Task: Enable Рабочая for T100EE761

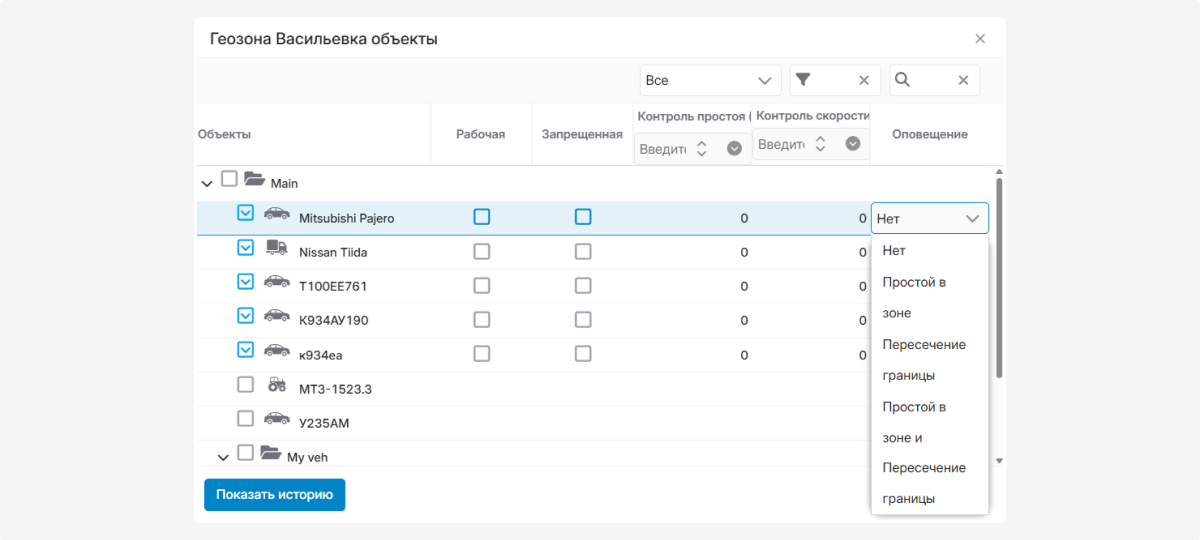Action: [482, 285]
